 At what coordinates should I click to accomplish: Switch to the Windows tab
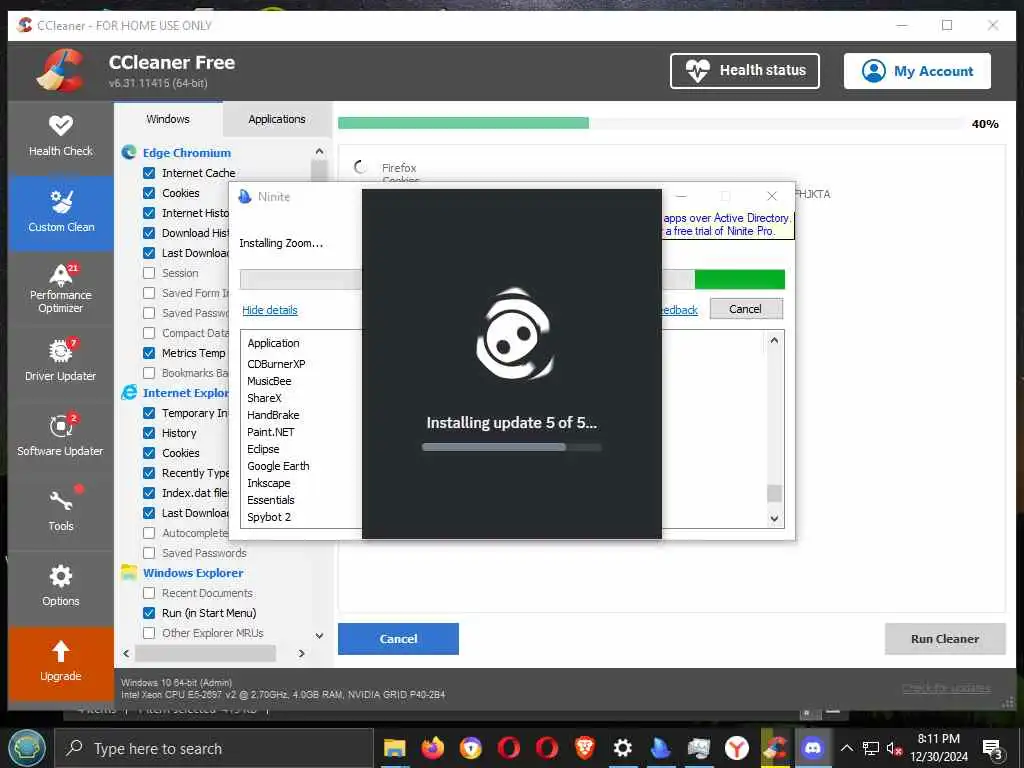(x=168, y=119)
